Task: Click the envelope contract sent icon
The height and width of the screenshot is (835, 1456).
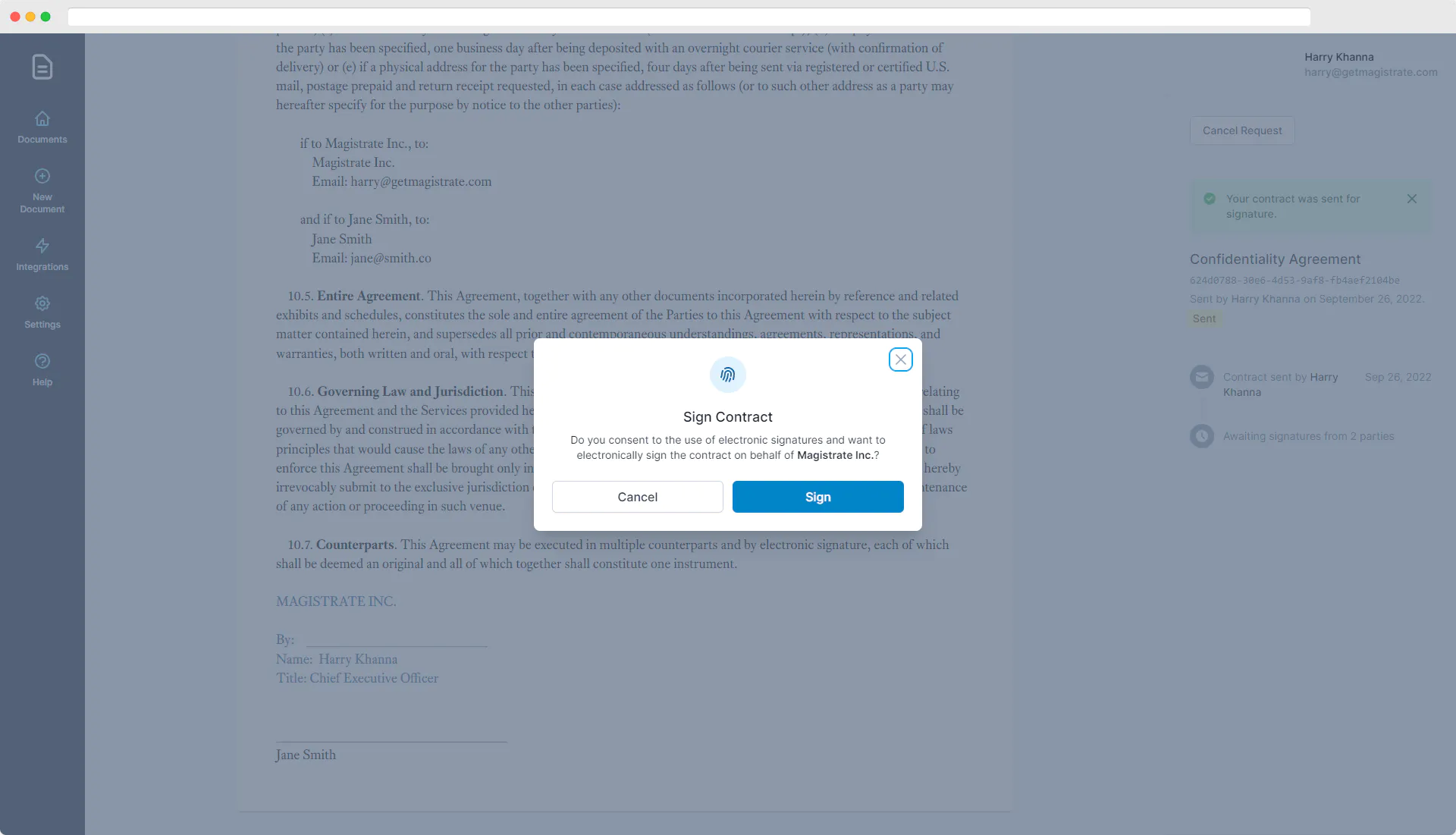Action: (x=1202, y=377)
